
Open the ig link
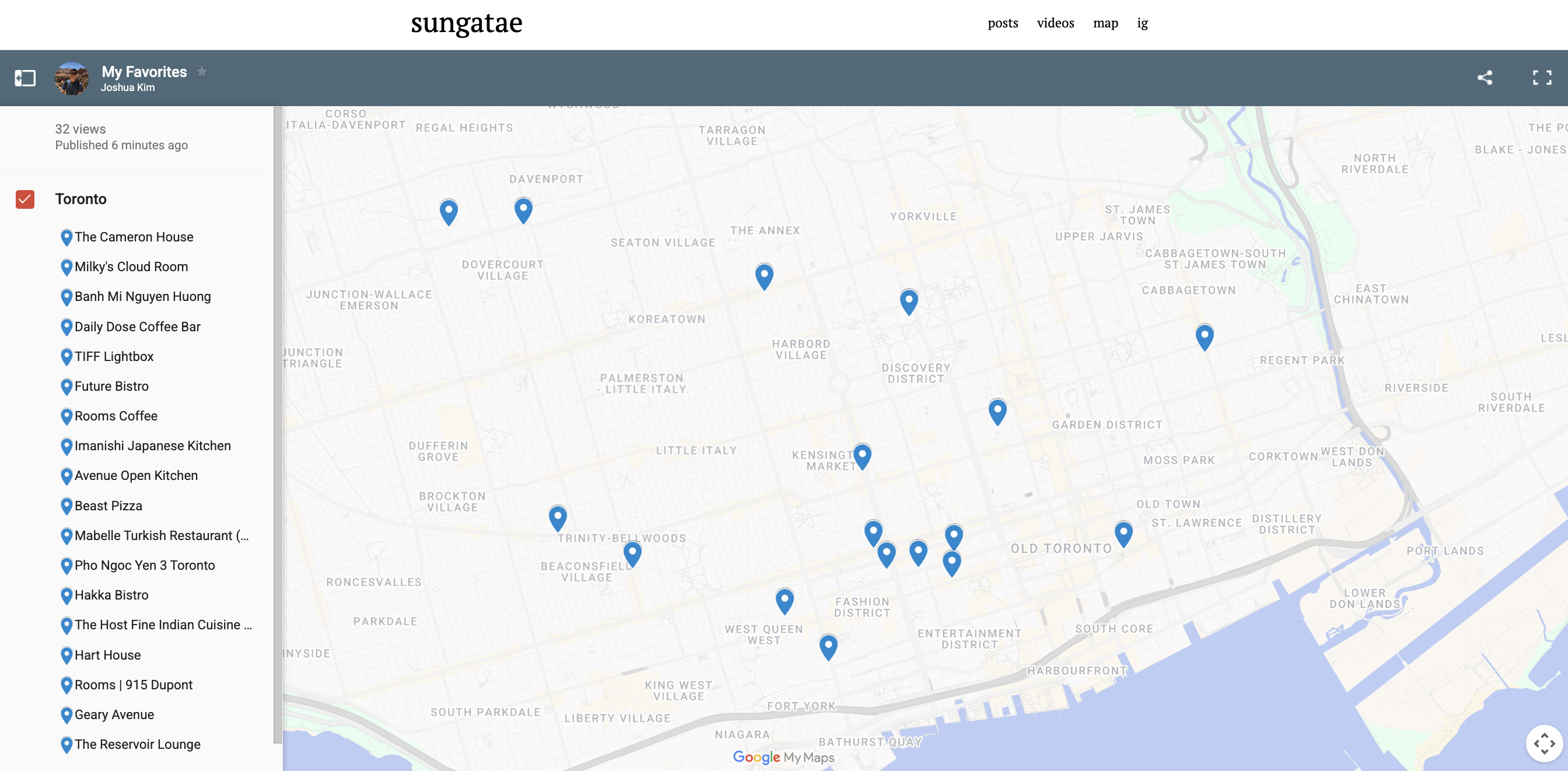pos(1142,23)
